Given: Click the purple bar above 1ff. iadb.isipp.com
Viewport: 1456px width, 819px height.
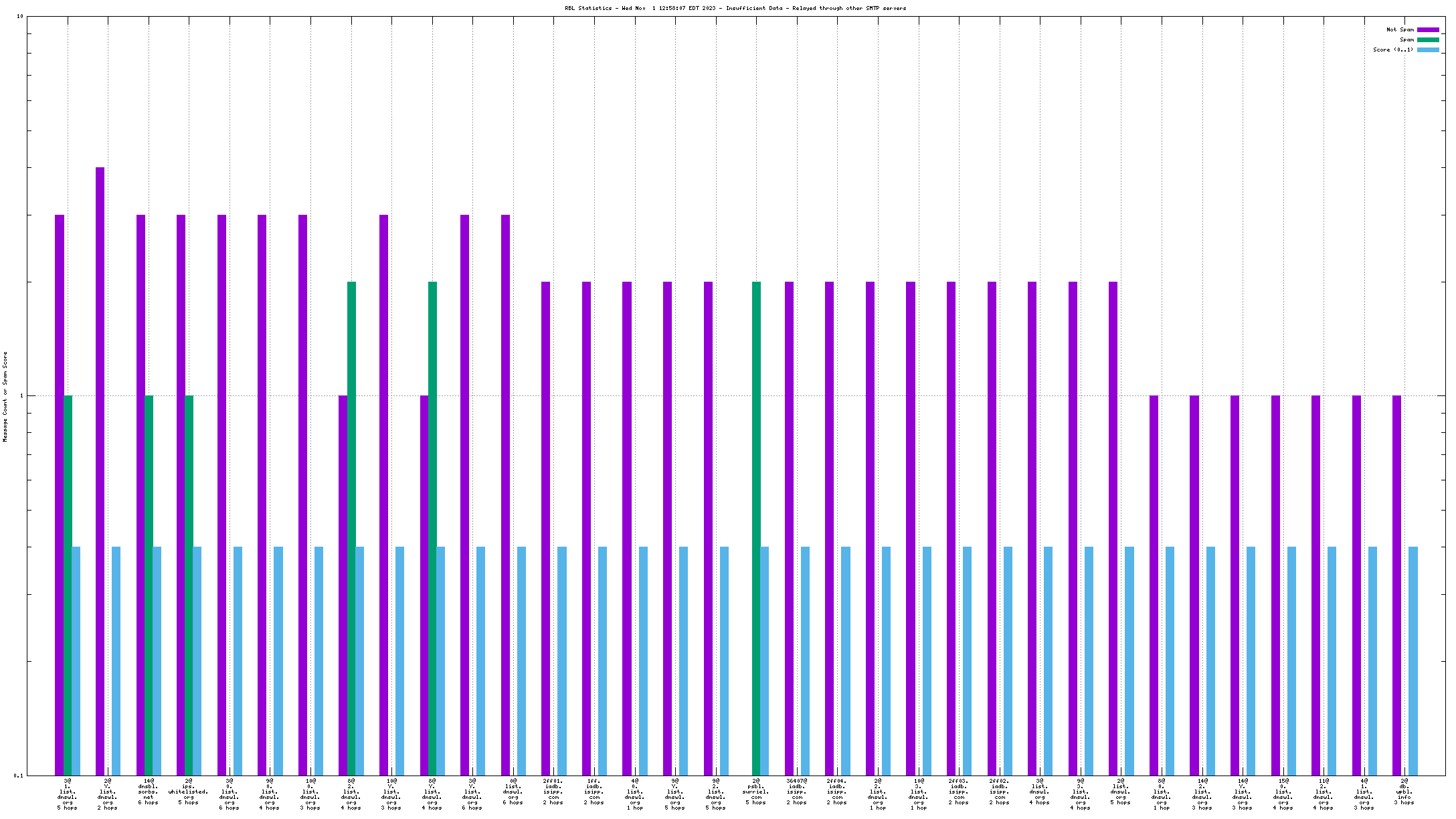Looking at the screenshot, I should point(586,529).
